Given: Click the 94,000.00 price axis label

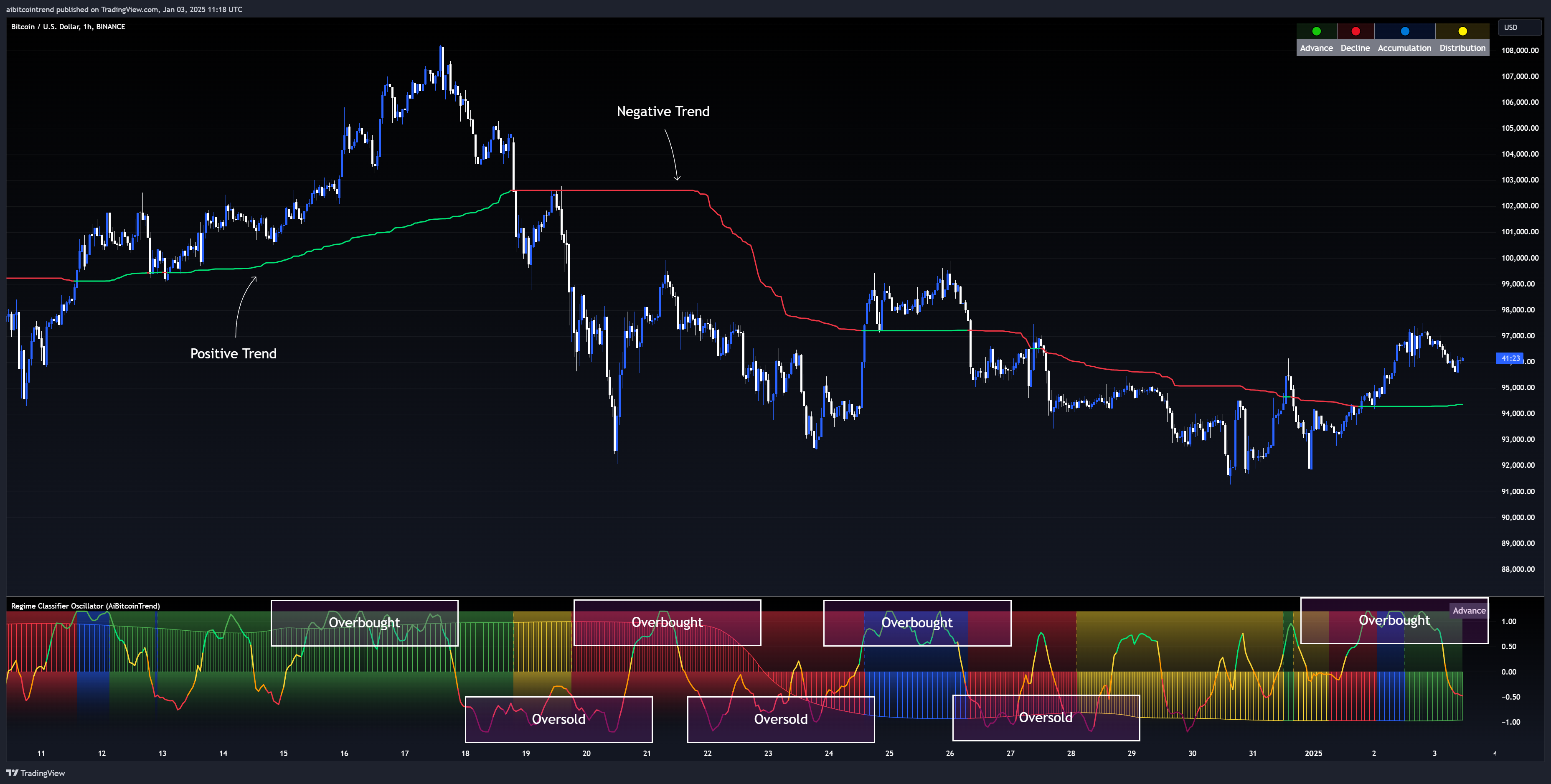Looking at the screenshot, I should pos(1518,413).
